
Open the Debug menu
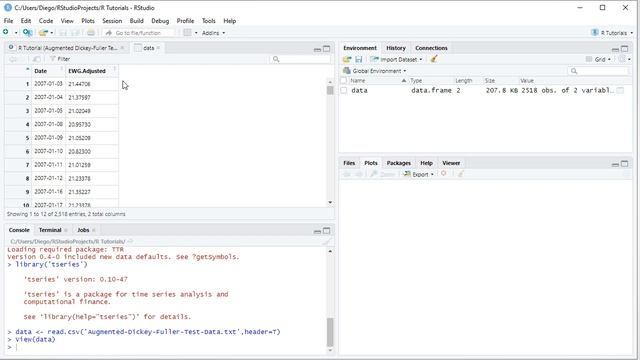[160, 21]
